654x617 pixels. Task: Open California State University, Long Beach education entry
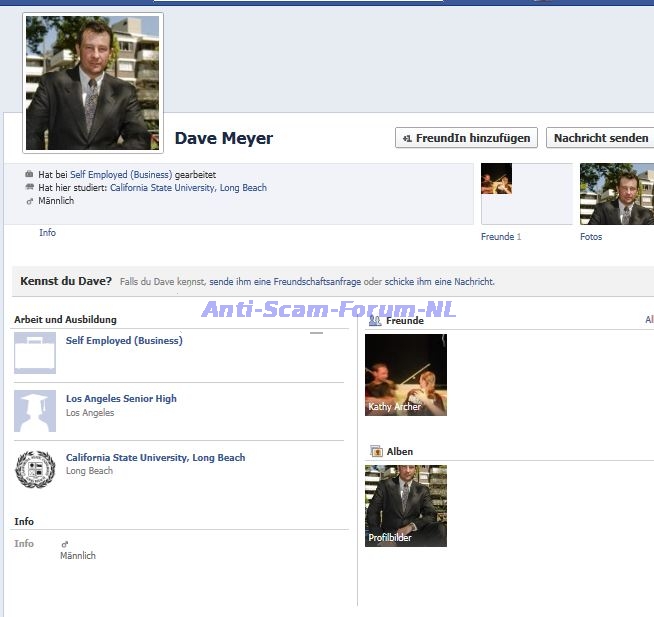(155, 457)
